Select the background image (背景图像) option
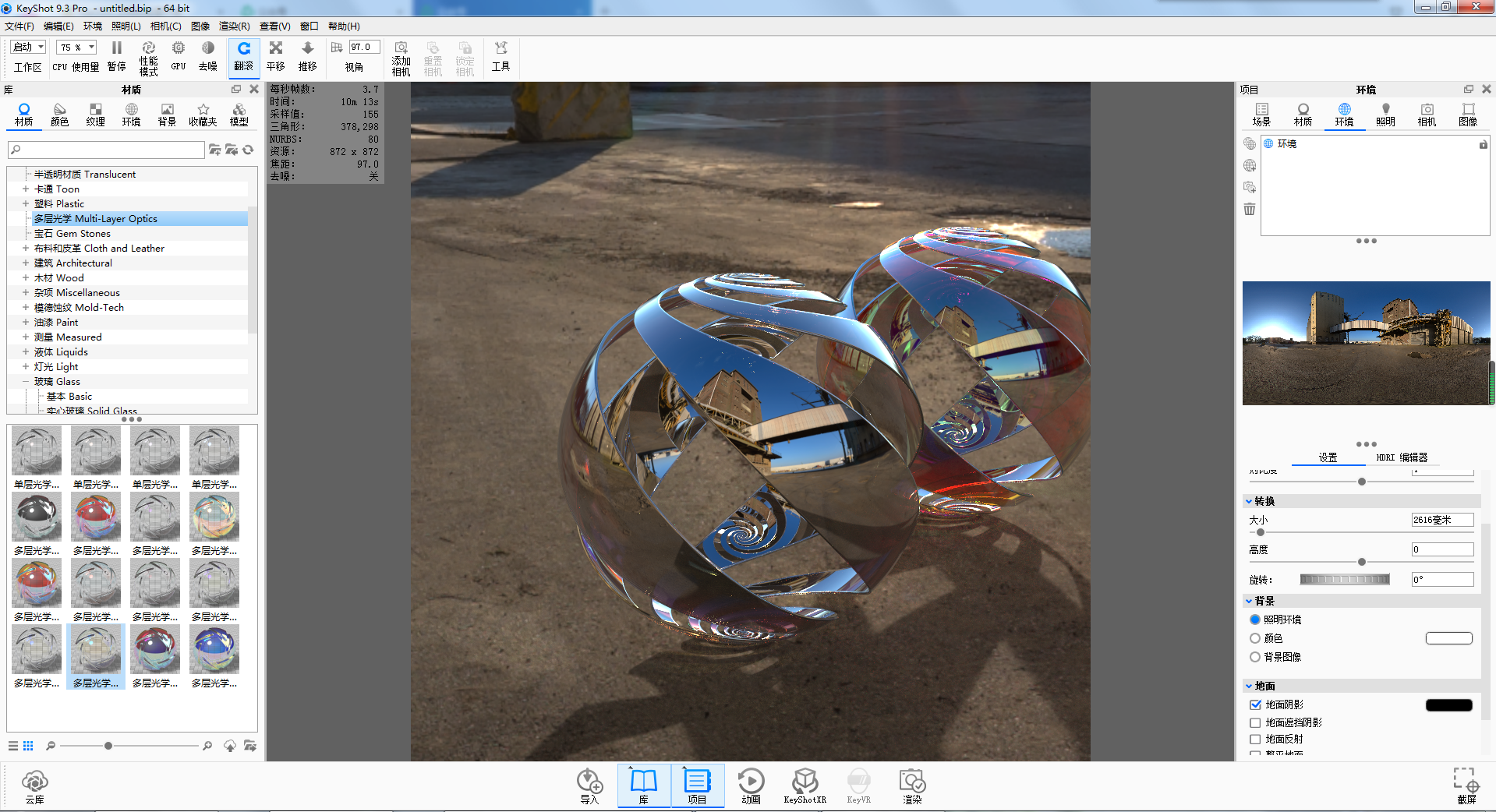 [x=1255, y=657]
